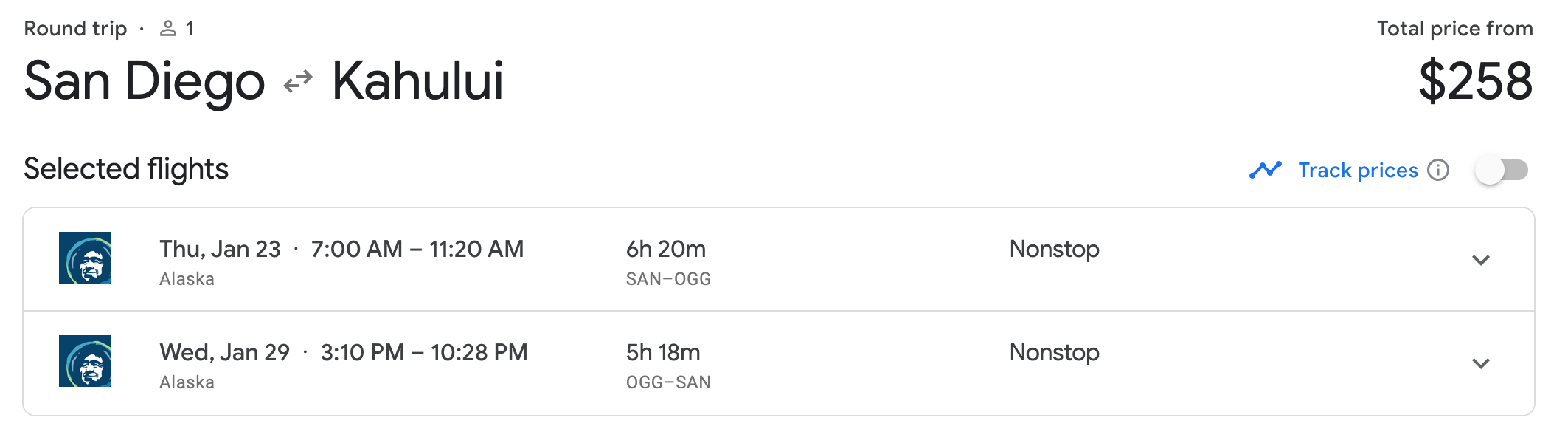Click Nonstop on the departure flight
The width and height of the screenshot is (1568, 443).
click(x=1053, y=249)
